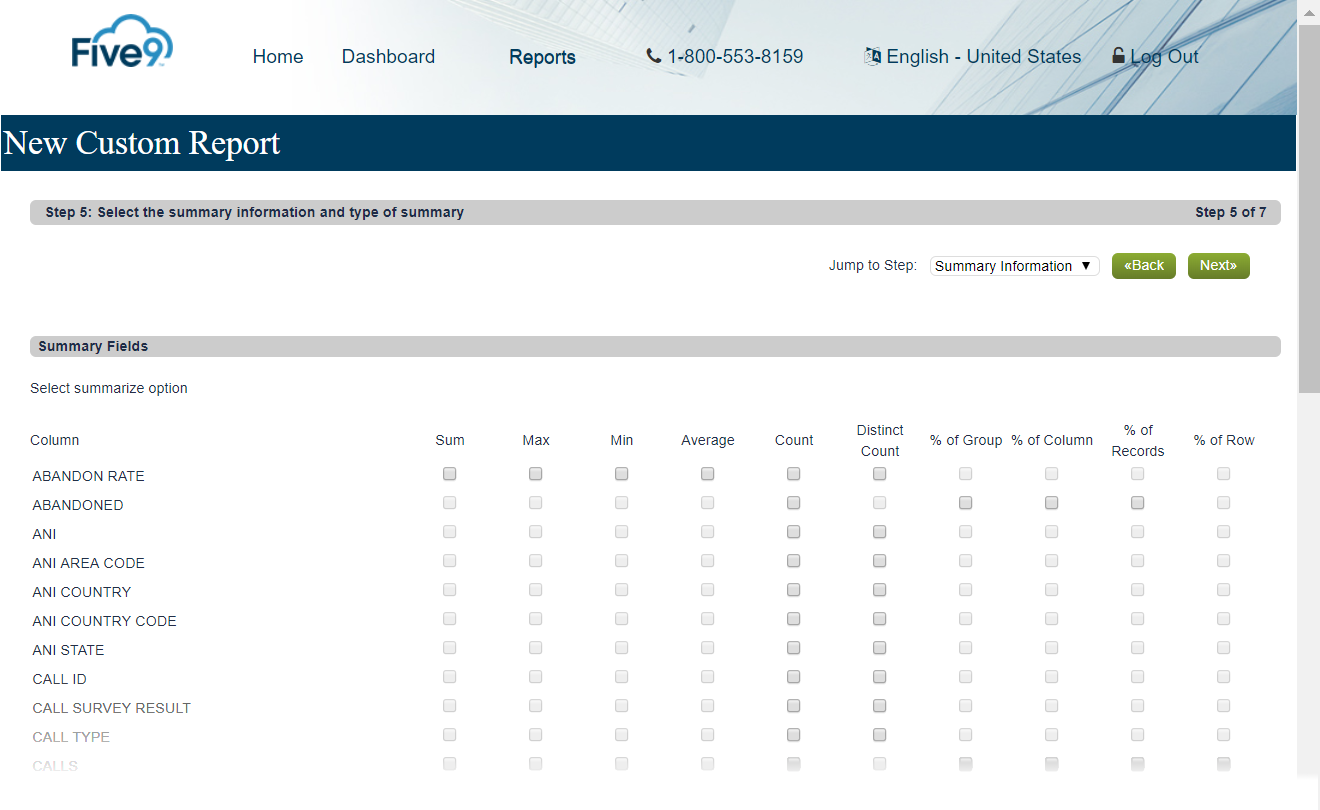Click the Log Out link
This screenshot has width=1320, height=810.
coord(1164,56)
